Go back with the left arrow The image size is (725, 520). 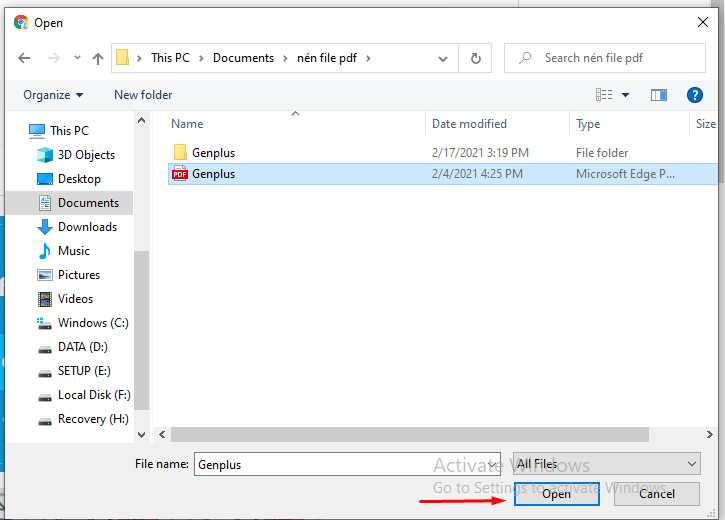[24, 58]
